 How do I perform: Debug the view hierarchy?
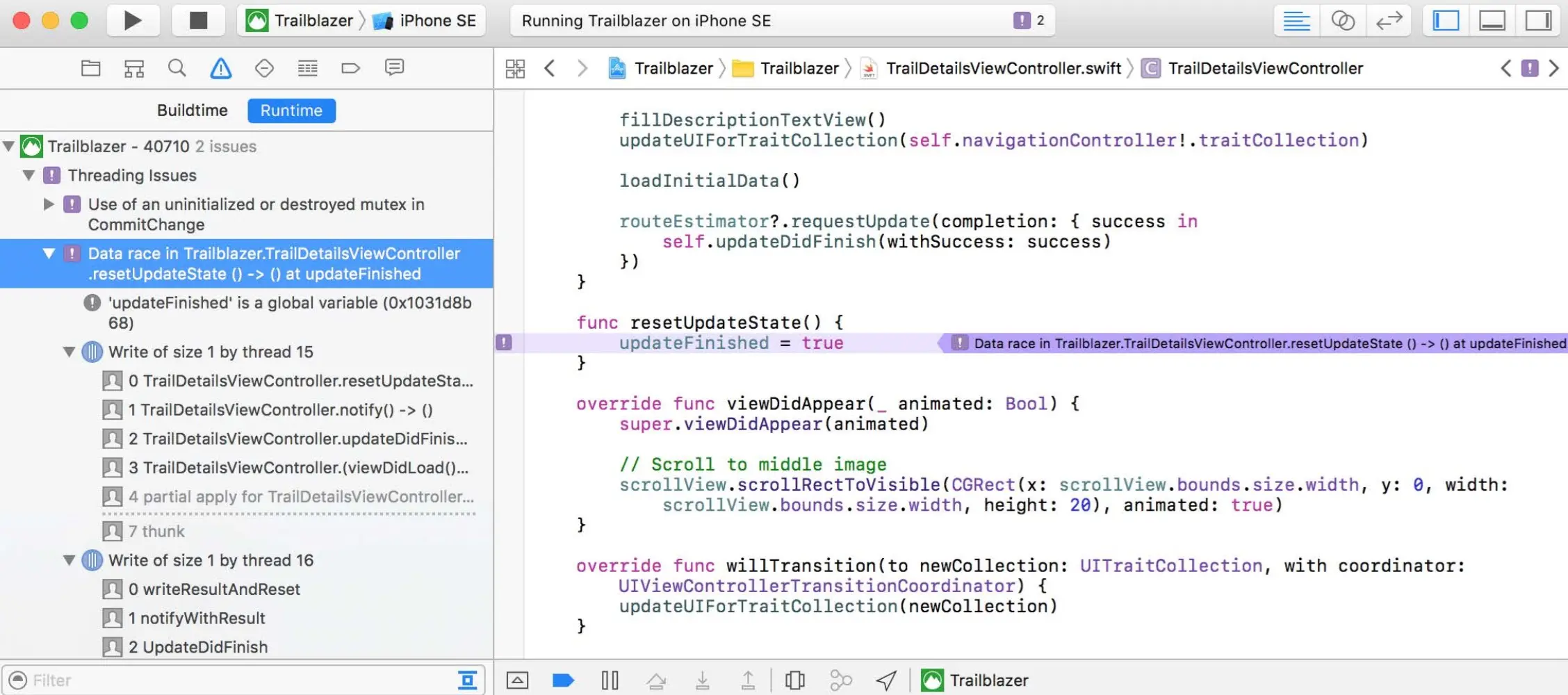coord(794,680)
